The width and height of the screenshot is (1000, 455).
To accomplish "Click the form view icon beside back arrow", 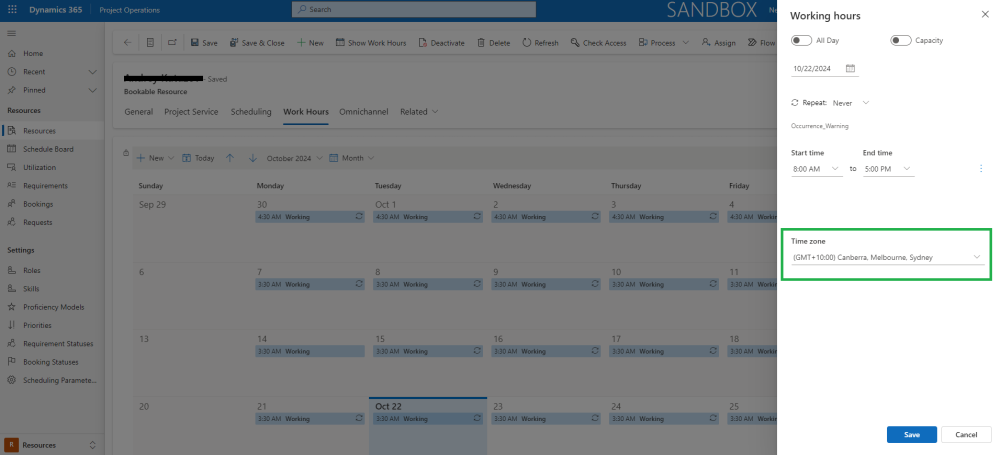I will click(150, 43).
